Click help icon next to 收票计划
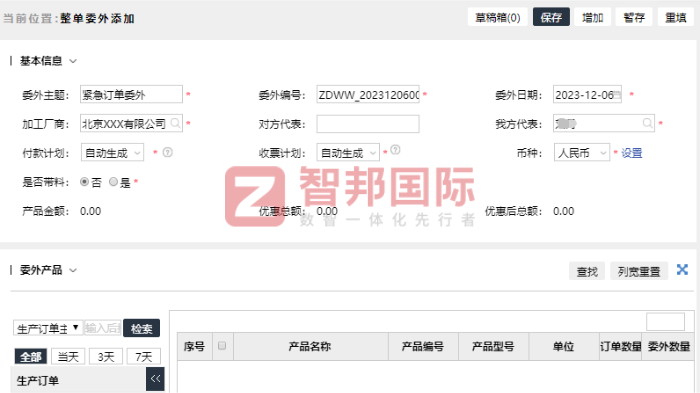The height and width of the screenshot is (393, 700). (x=396, y=150)
